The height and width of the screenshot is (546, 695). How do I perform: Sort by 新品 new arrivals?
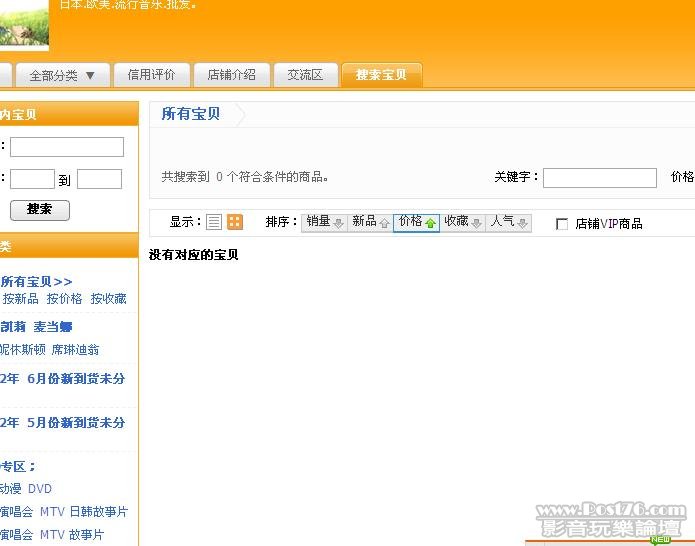tap(371, 222)
